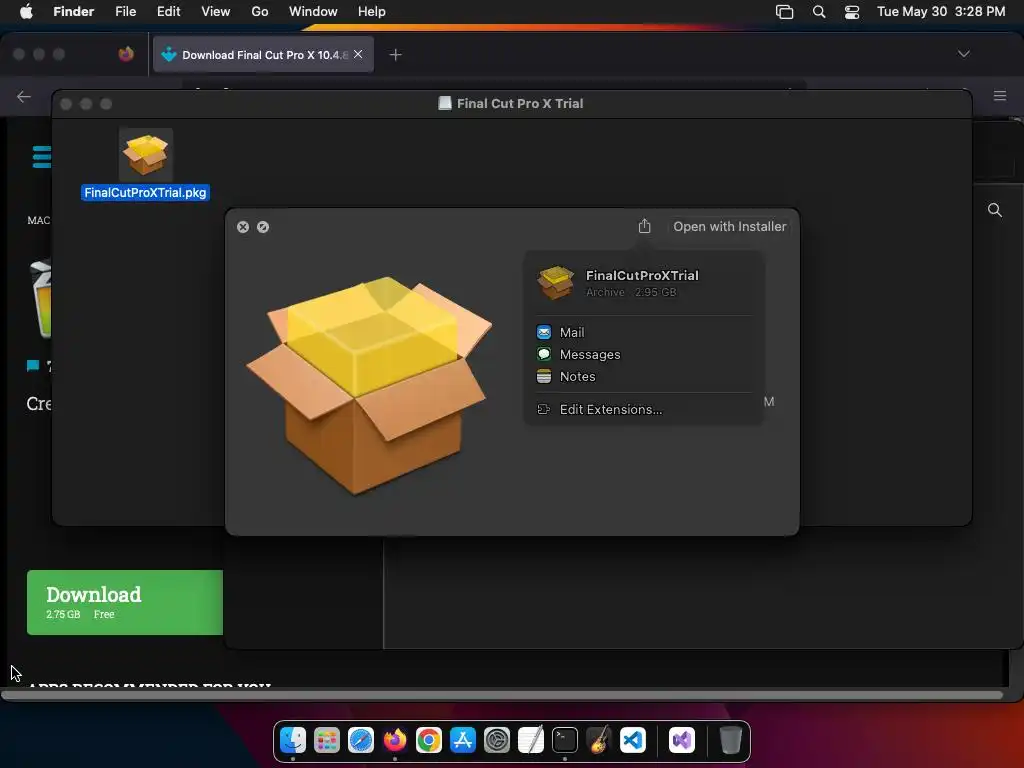Open the Finder menu
This screenshot has height=768, width=1024.
pyautogui.click(x=74, y=11)
